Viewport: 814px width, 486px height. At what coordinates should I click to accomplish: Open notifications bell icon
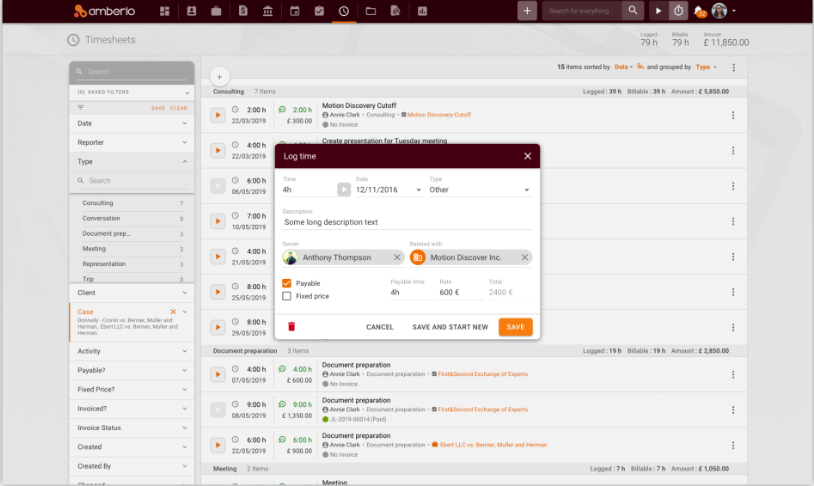point(699,11)
